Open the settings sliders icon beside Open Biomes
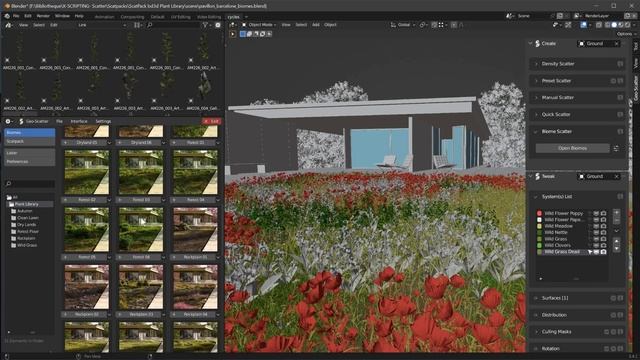640x360 pixels. [616, 149]
